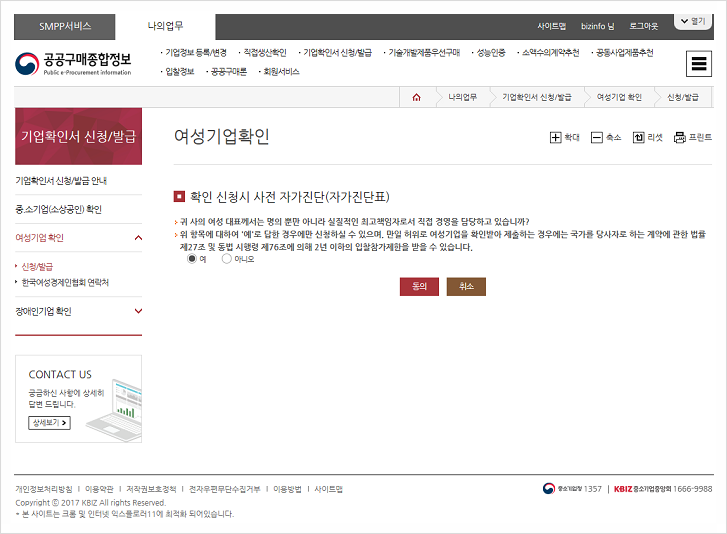Select the 예 radio button
Image resolution: width=727 pixels, height=534 pixels.
[x=191, y=259]
